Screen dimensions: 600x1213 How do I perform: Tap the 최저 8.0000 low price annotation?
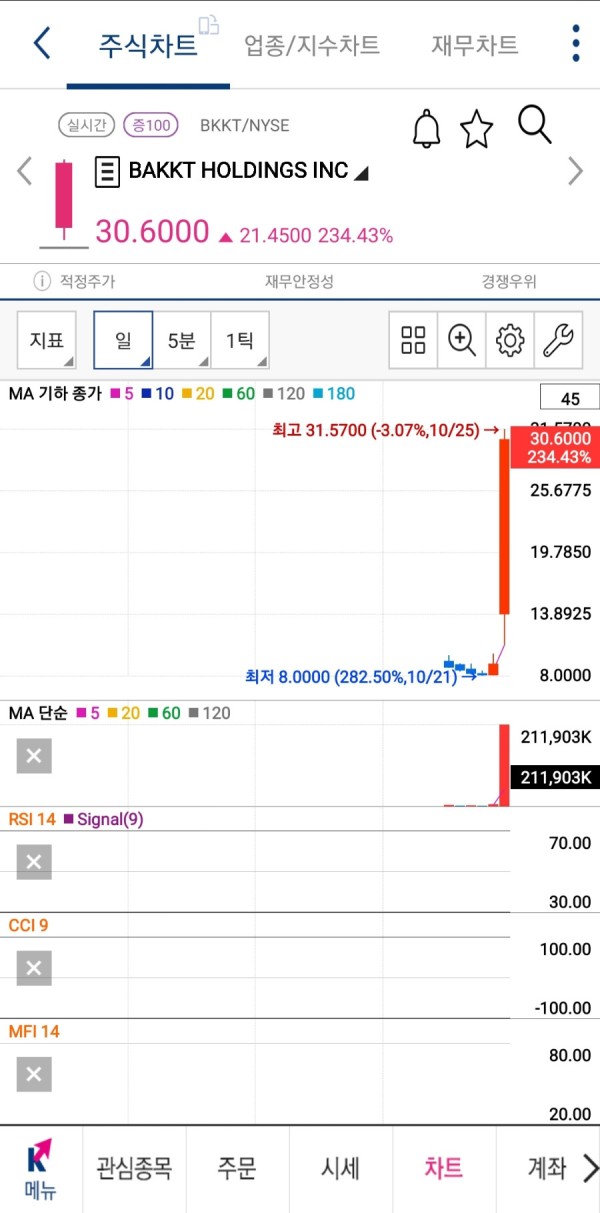[361, 676]
